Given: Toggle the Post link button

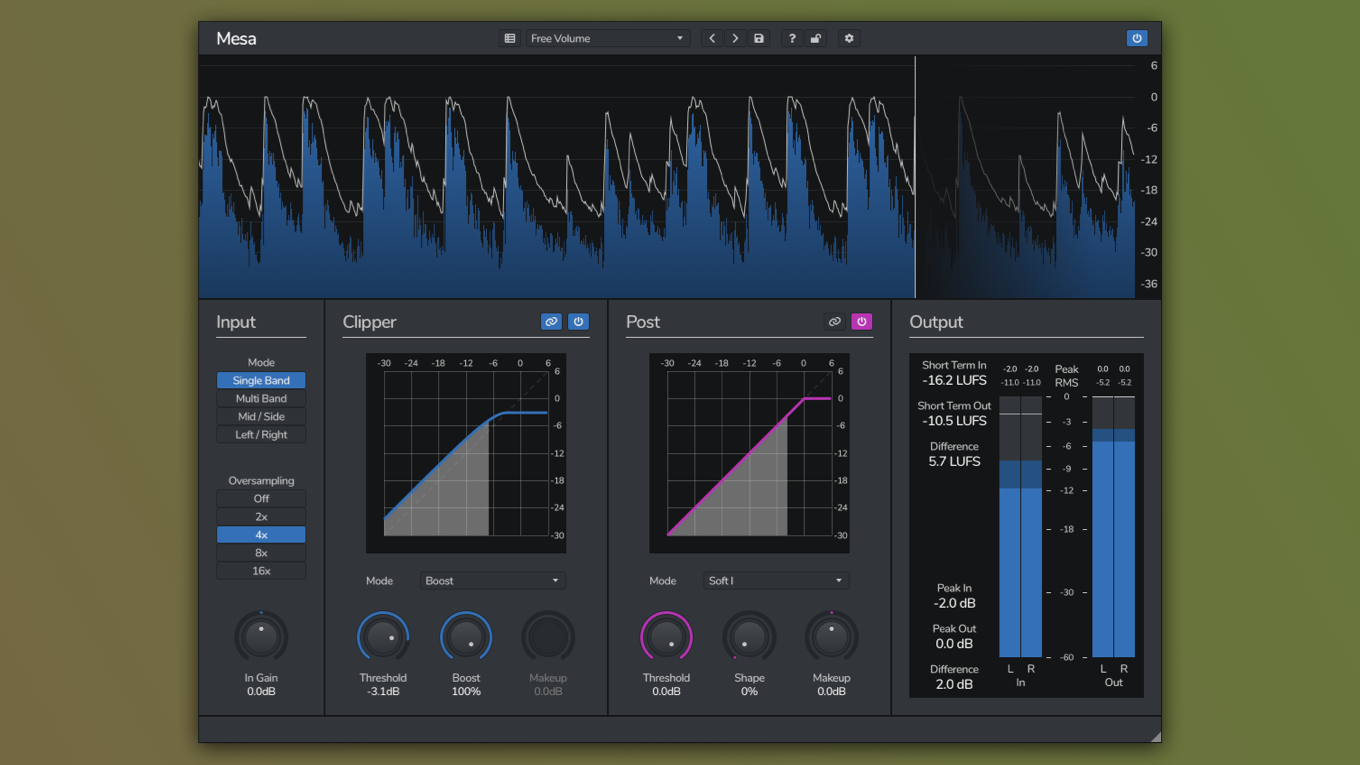Looking at the screenshot, I should pos(835,322).
